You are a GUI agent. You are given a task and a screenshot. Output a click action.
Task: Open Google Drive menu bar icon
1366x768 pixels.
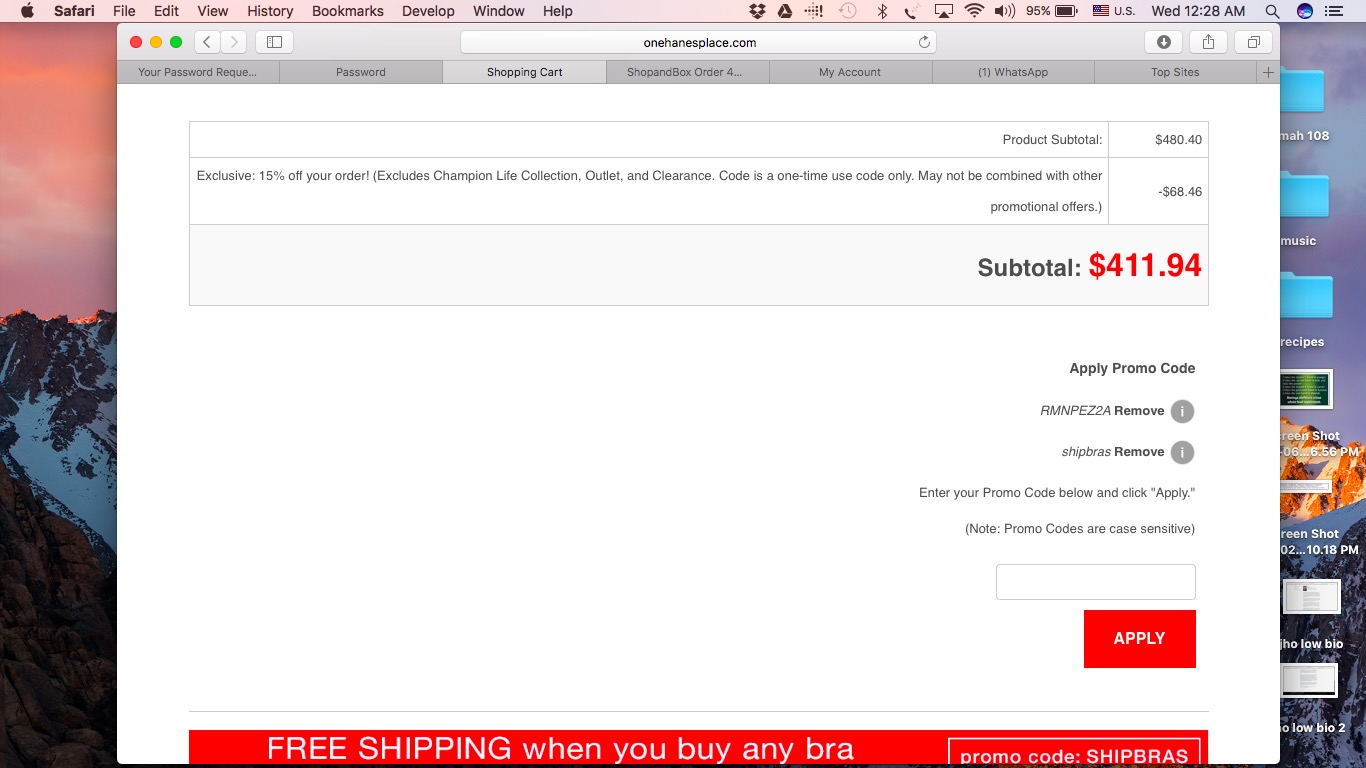(x=785, y=11)
